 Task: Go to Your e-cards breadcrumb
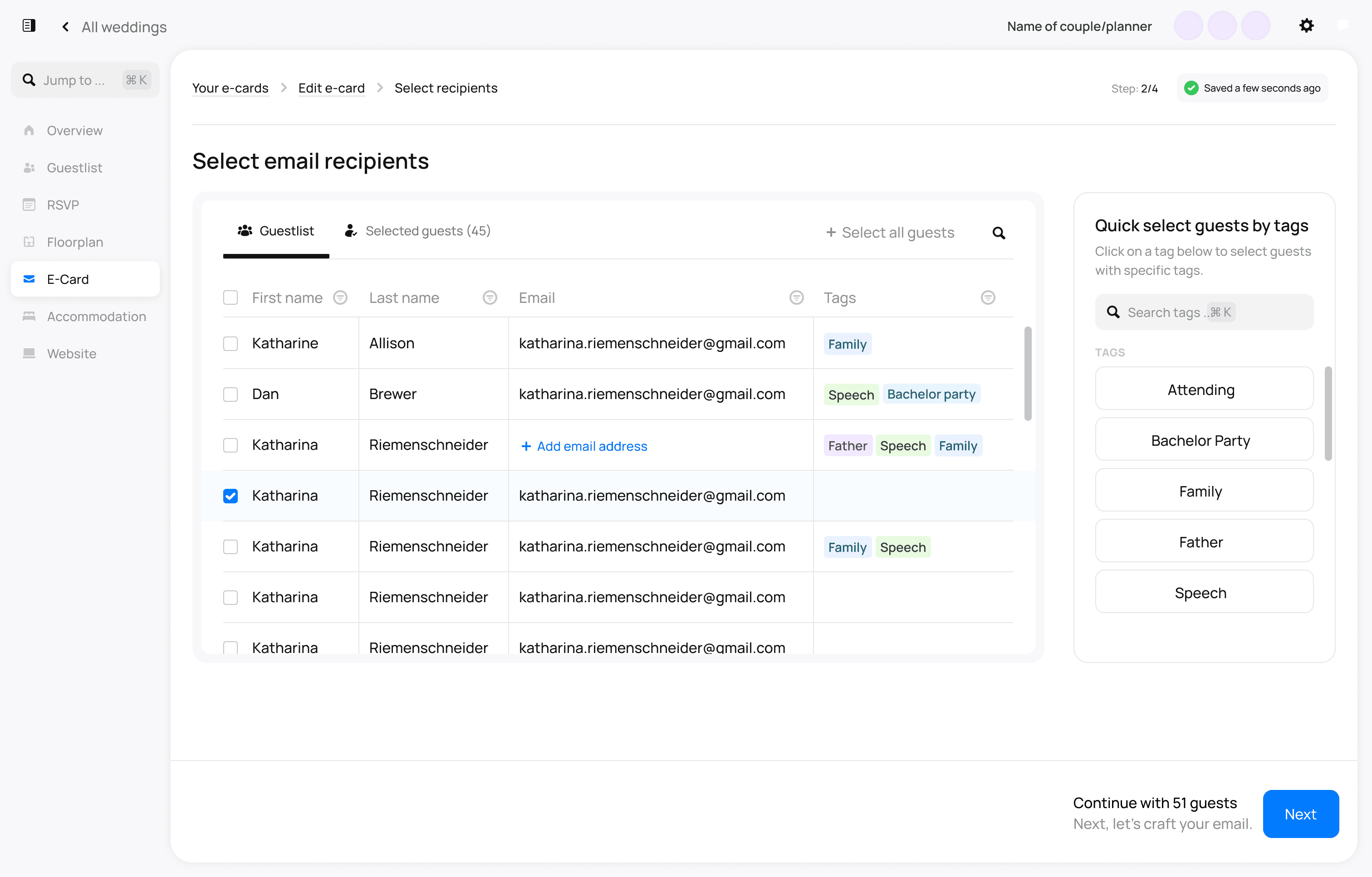click(x=230, y=88)
